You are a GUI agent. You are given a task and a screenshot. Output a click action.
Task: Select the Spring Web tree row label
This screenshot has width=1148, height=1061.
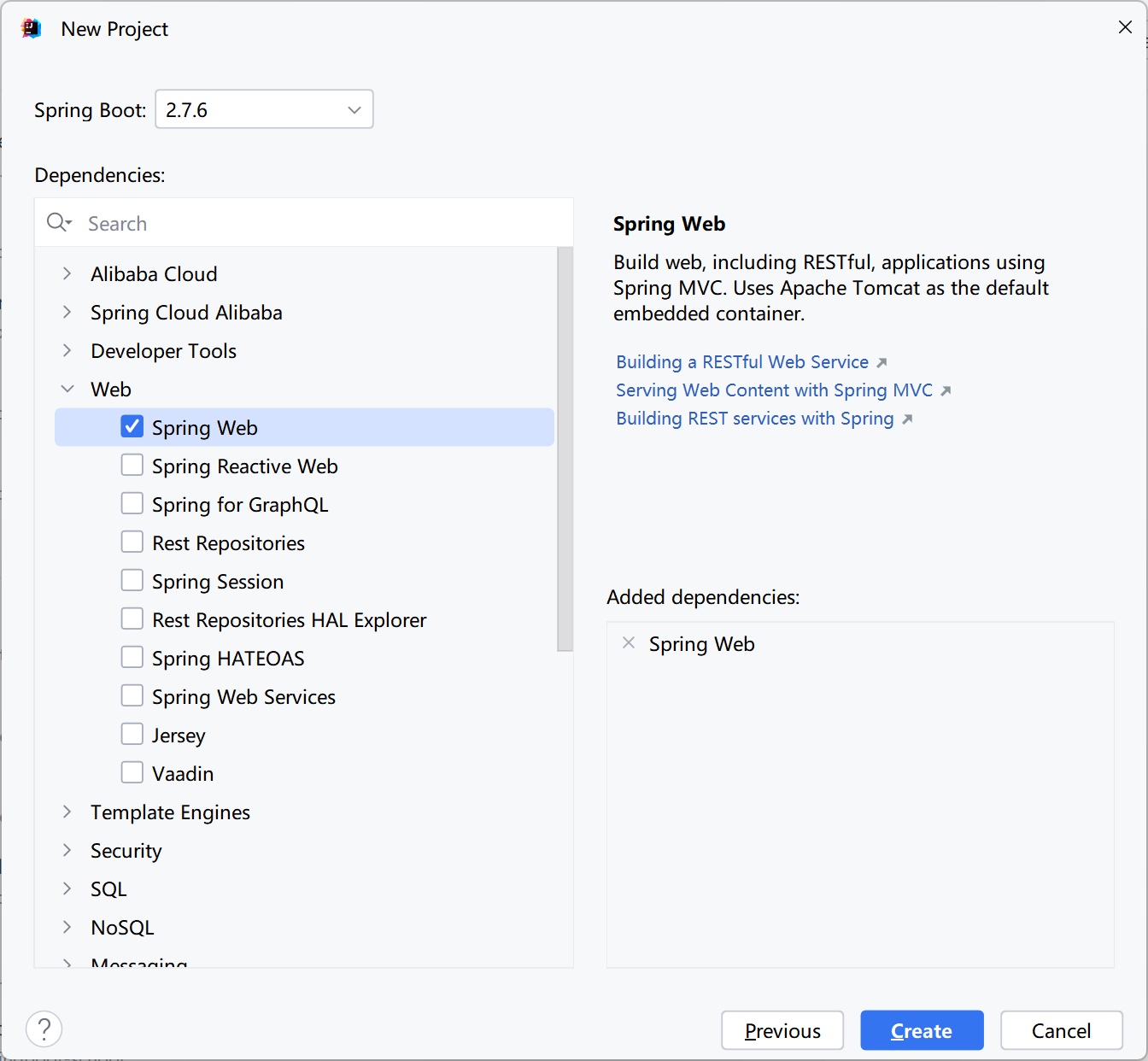204,428
